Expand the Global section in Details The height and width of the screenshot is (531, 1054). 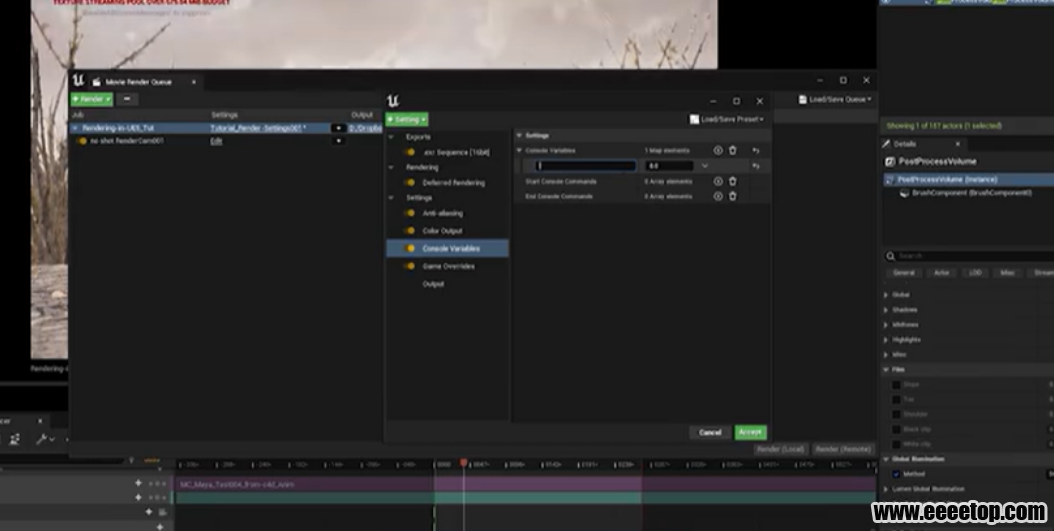click(x=886, y=295)
